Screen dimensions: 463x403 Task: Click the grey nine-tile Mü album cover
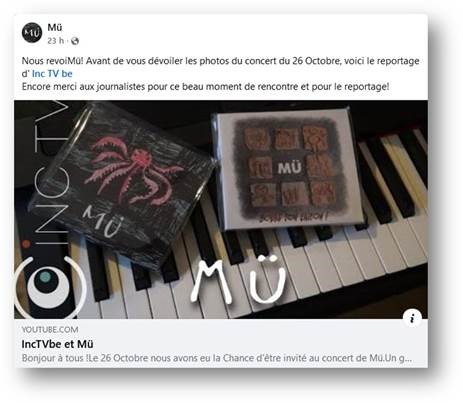(287, 168)
